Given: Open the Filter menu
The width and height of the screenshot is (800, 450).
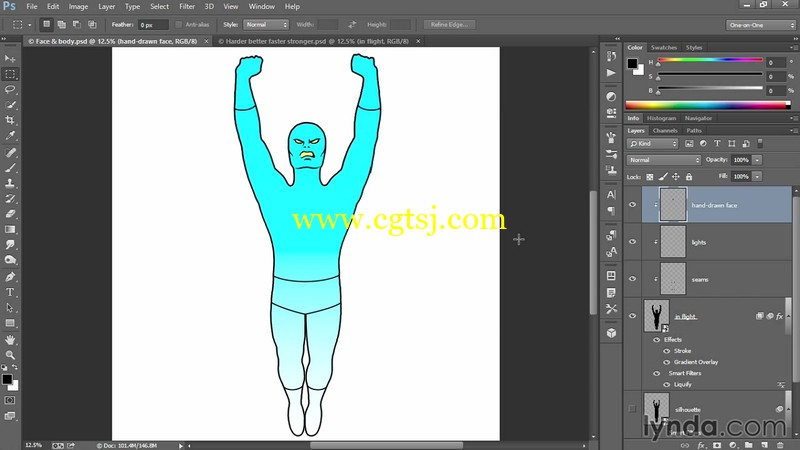Looking at the screenshot, I should click(187, 7).
